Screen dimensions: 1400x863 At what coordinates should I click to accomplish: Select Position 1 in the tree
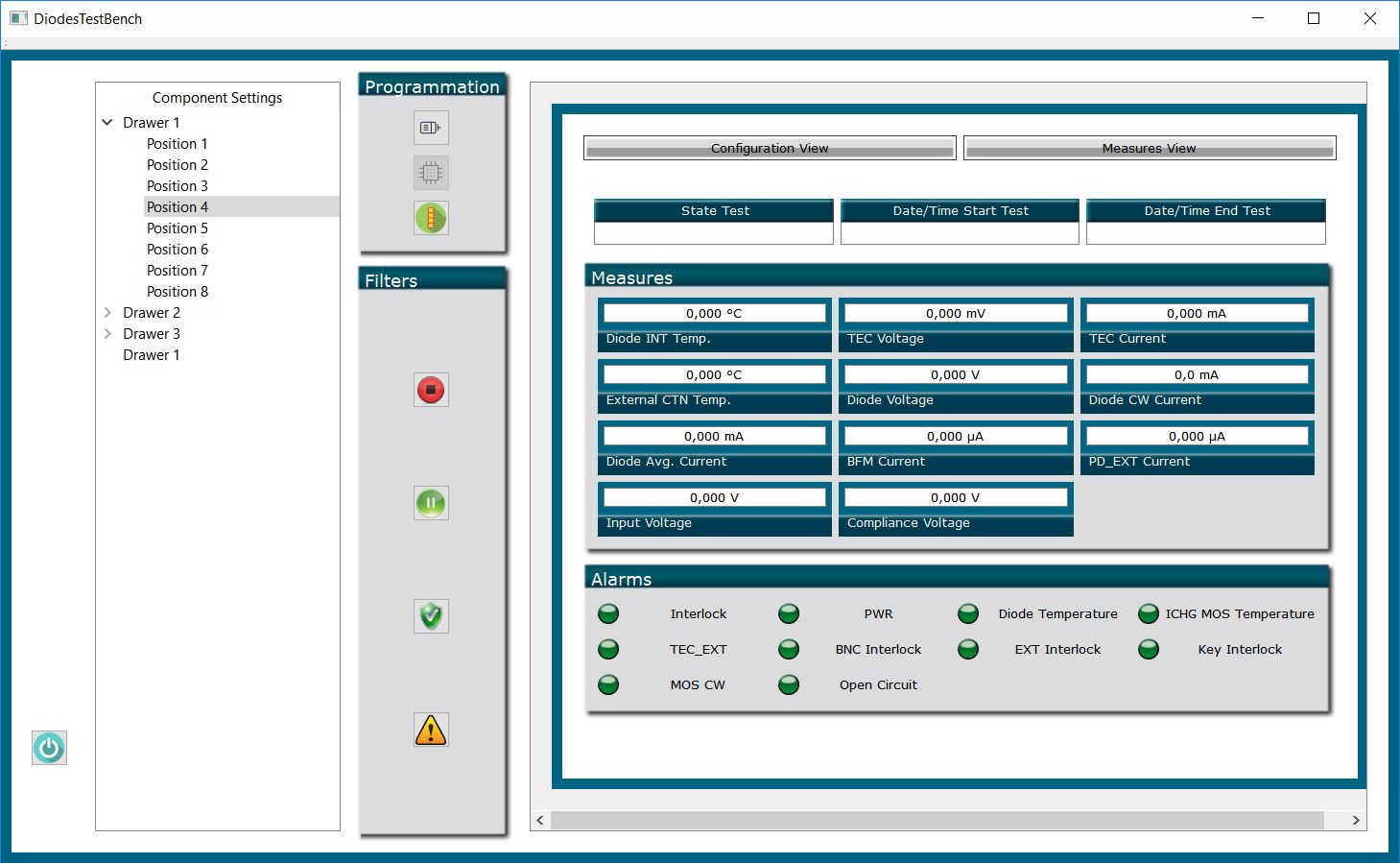(178, 144)
